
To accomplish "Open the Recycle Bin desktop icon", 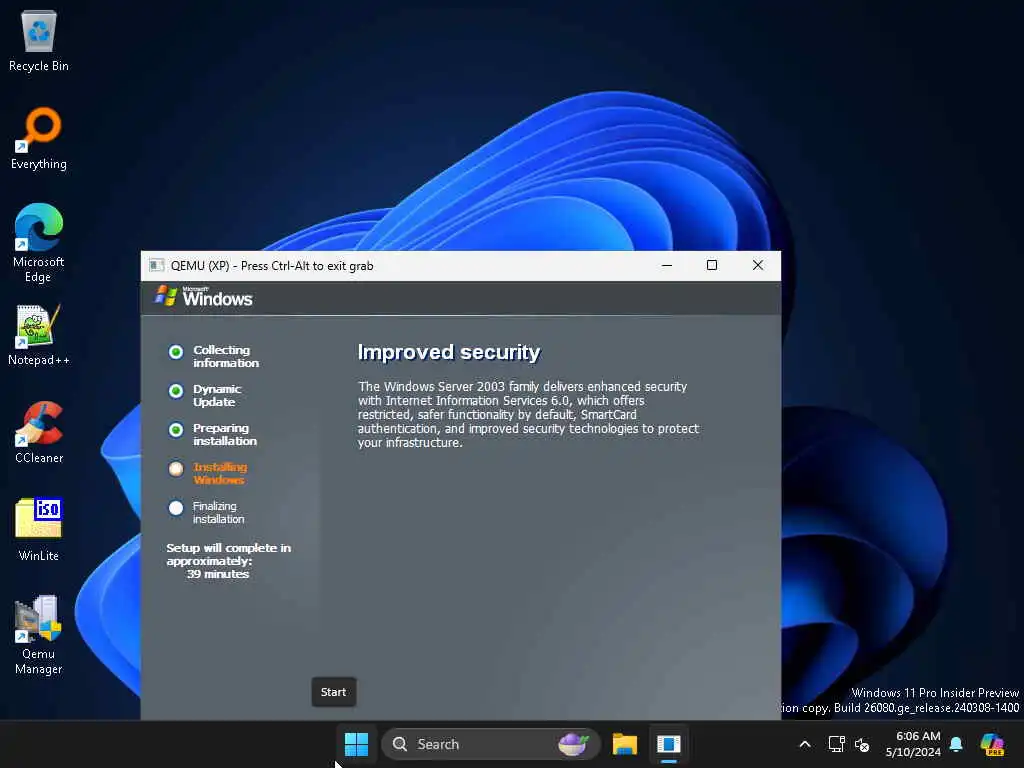I will (x=39, y=41).
